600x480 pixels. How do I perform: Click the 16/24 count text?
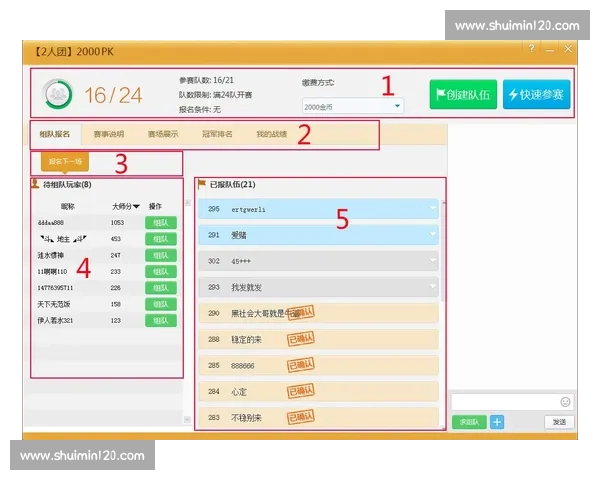[113, 95]
